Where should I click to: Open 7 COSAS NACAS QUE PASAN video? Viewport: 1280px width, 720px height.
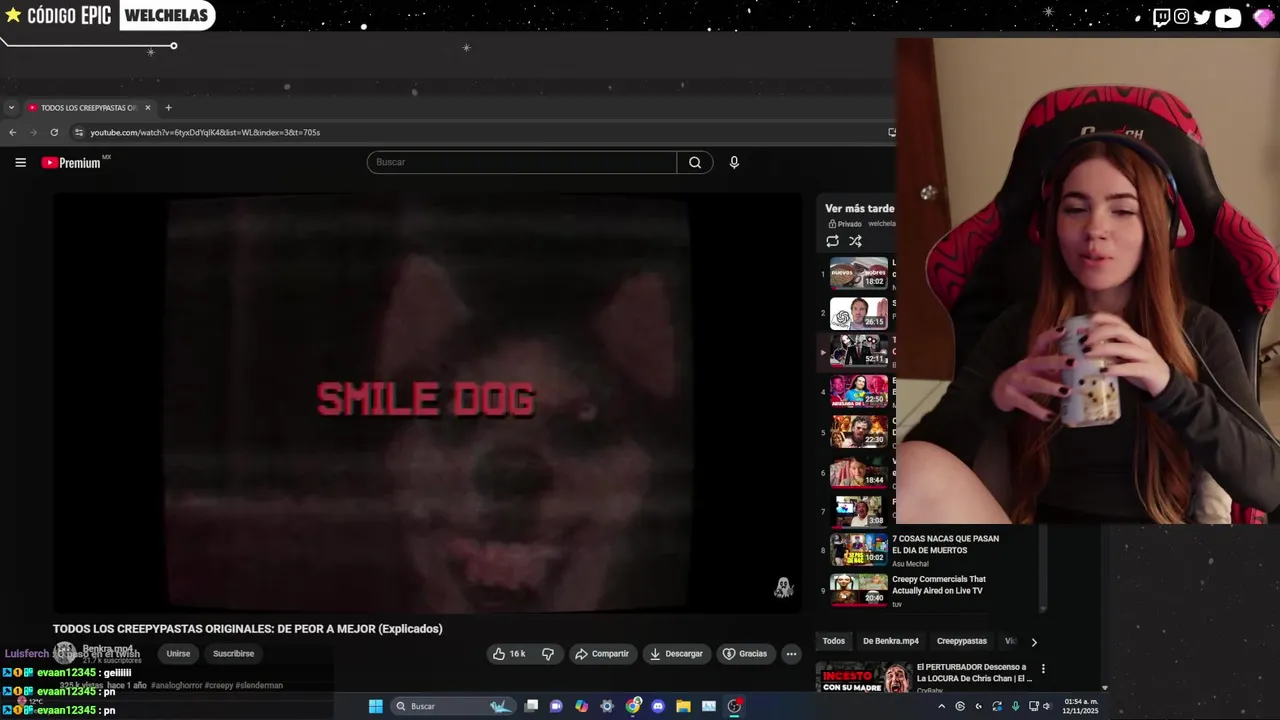click(x=945, y=544)
